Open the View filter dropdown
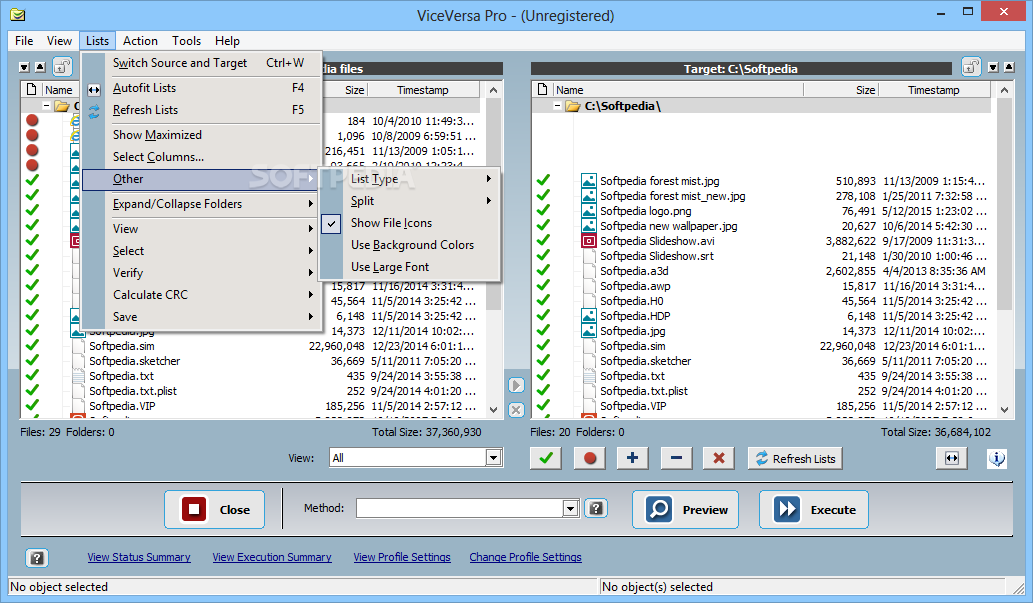Image resolution: width=1033 pixels, height=603 pixels. 493,457
